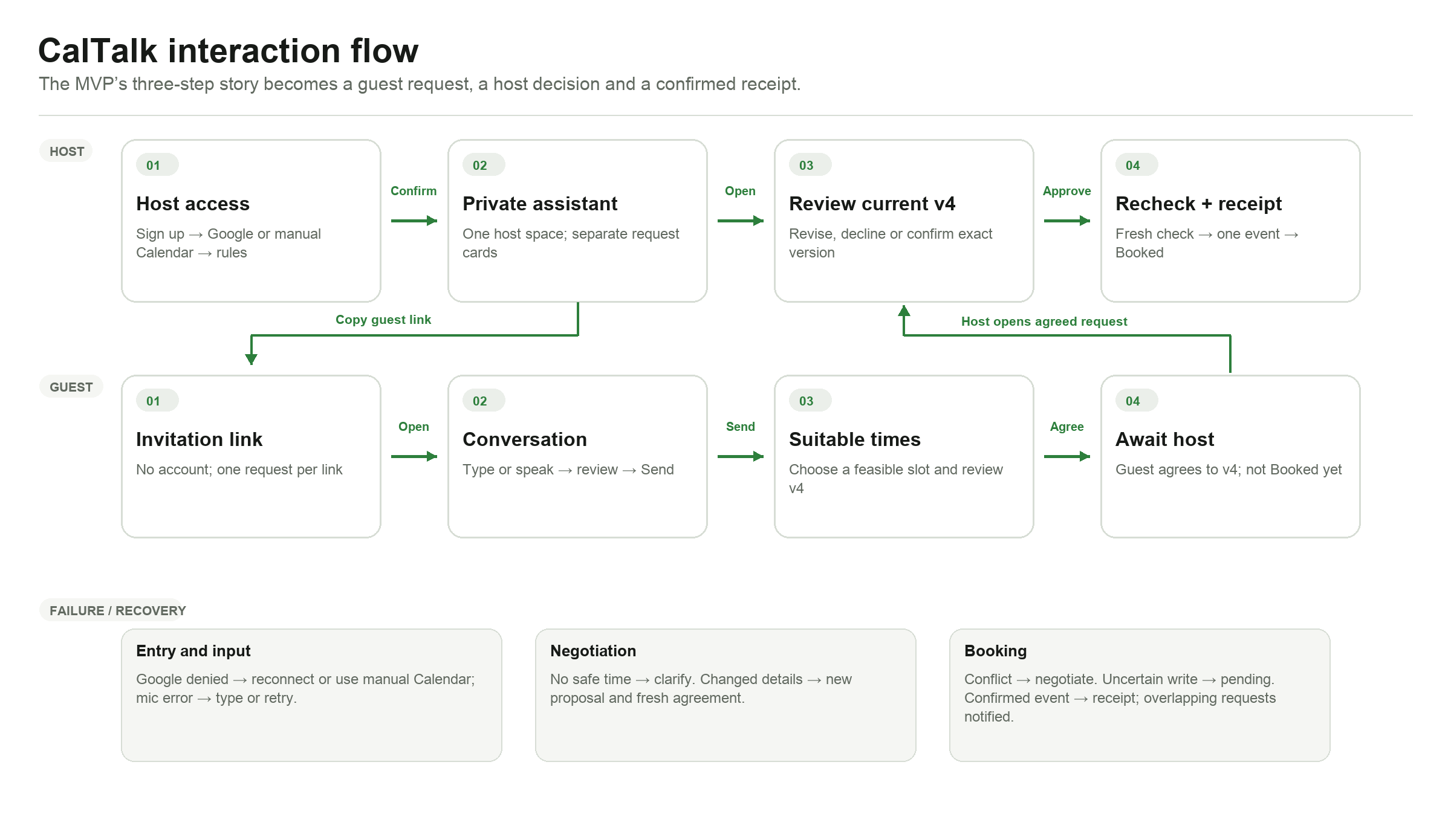Select the 'Suitable times' card heading
This screenshot has height=840, width=1451.
(855, 439)
